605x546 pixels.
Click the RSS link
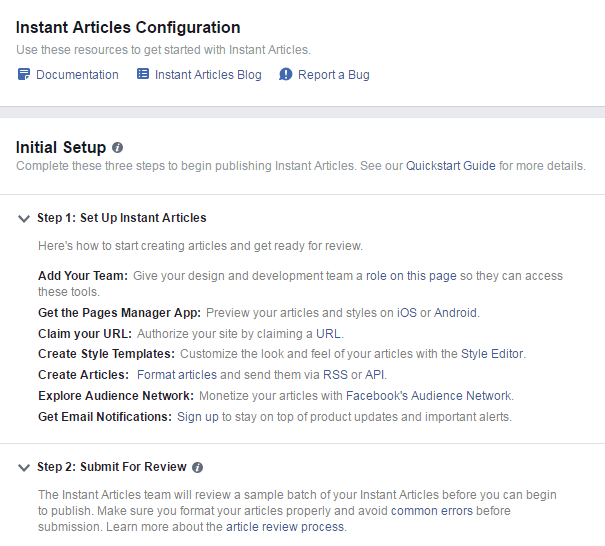[x=334, y=375]
